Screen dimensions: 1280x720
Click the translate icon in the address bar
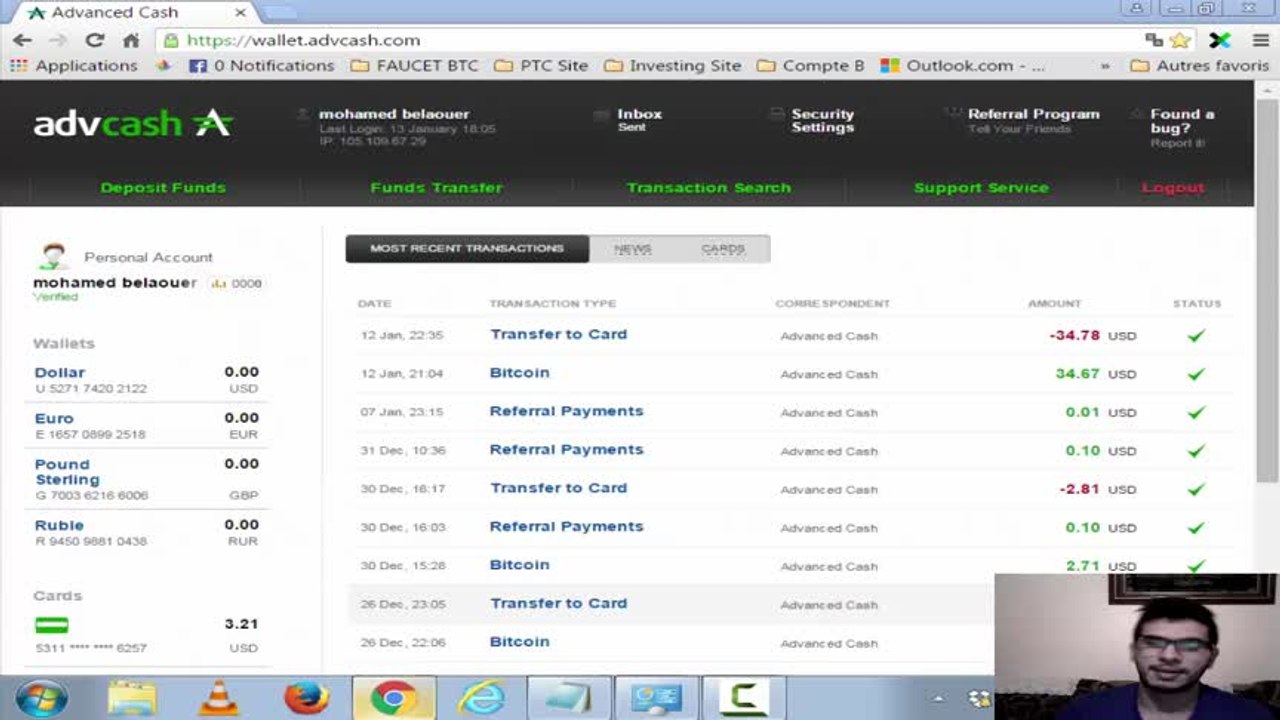(x=1155, y=41)
